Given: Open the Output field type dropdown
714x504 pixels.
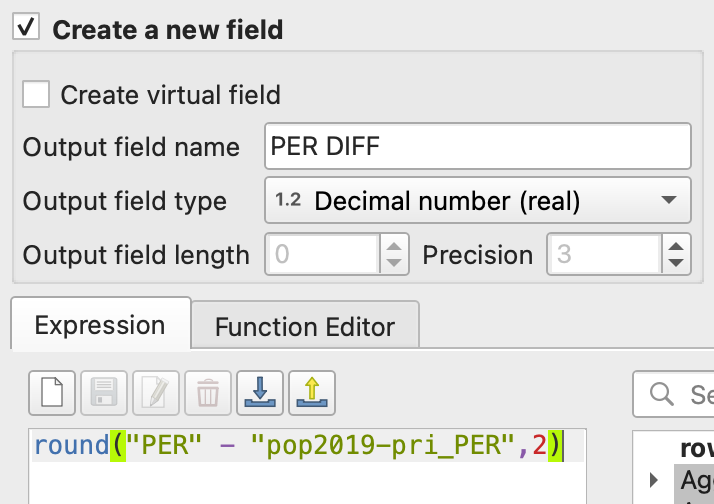Looking at the screenshot, I should pos(478,201).
